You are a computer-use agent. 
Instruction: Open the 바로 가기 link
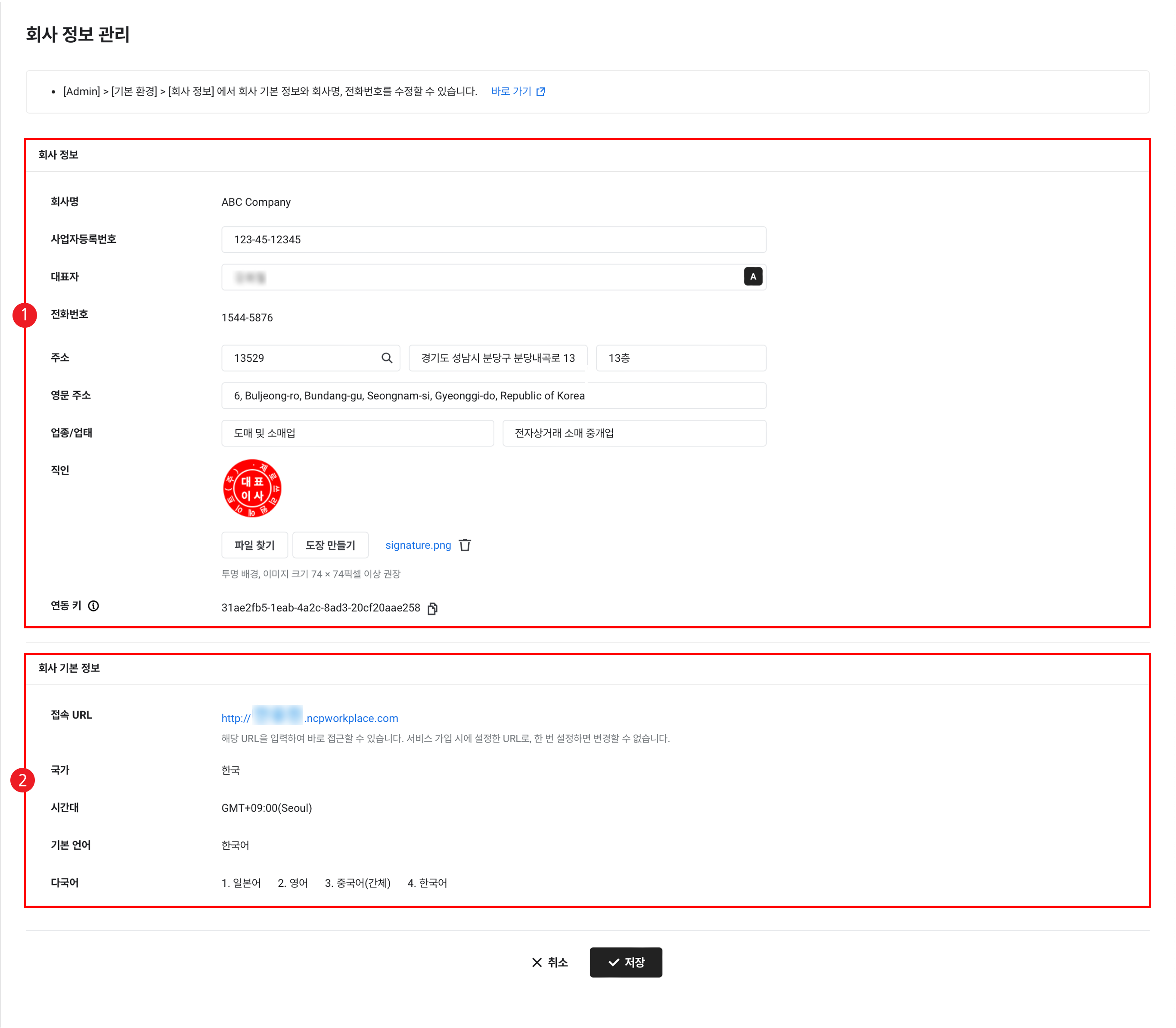511,91
